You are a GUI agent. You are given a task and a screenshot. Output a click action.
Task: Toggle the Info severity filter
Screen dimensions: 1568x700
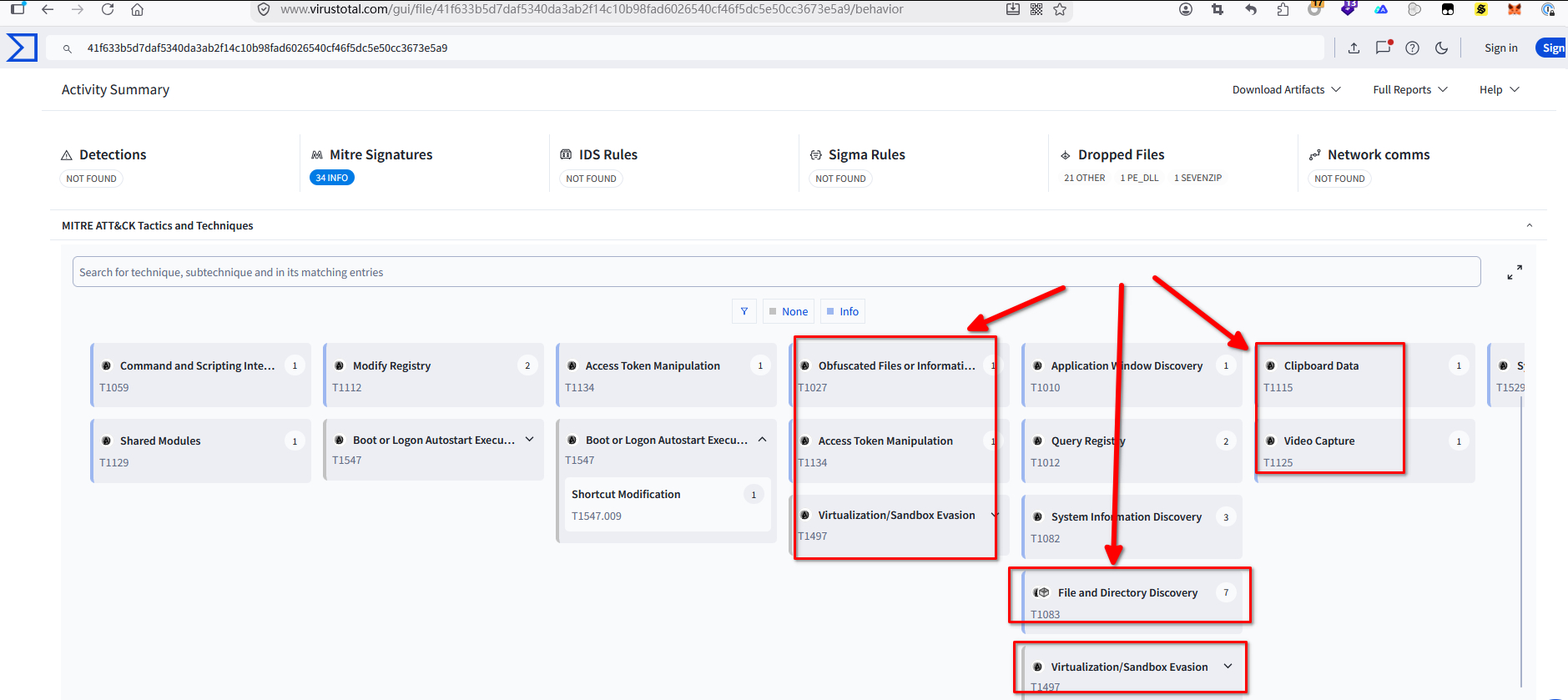click(843, 311)
